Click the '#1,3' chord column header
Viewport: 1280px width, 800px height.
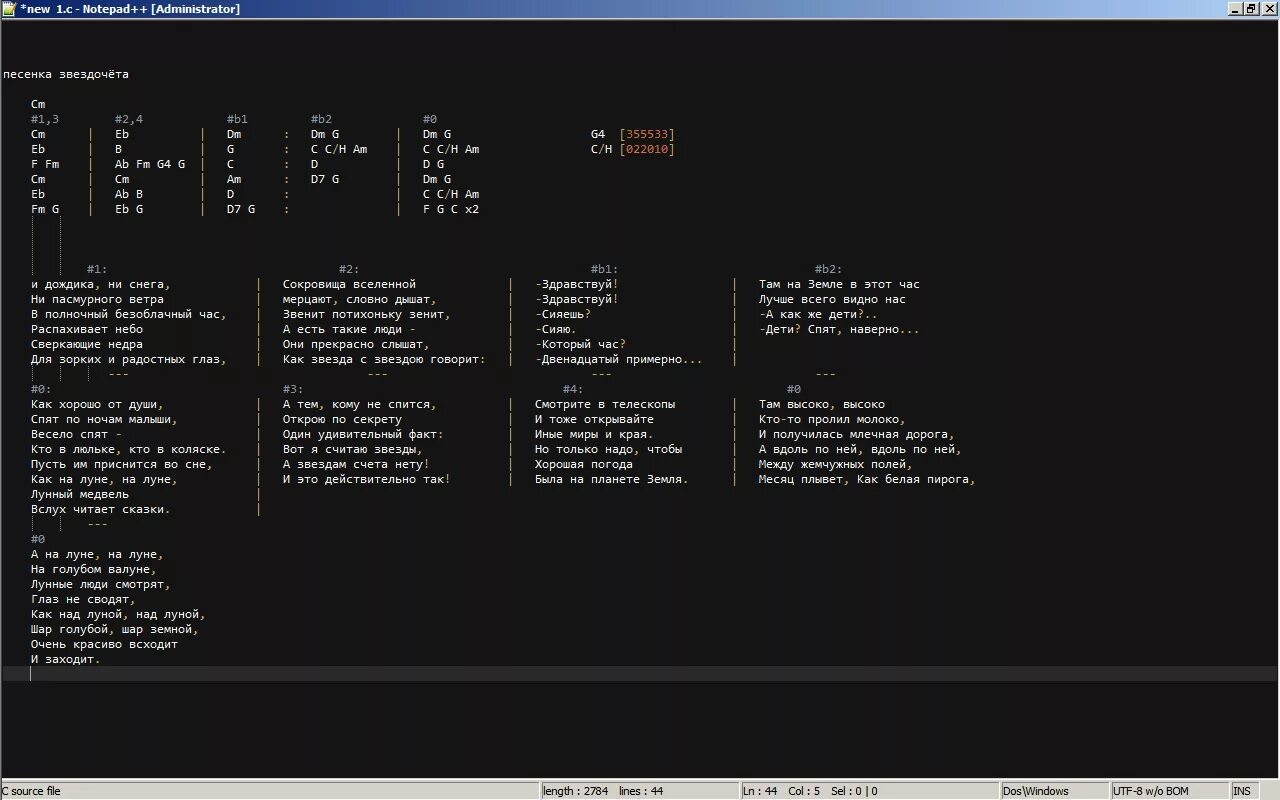[x=45, y=119]
